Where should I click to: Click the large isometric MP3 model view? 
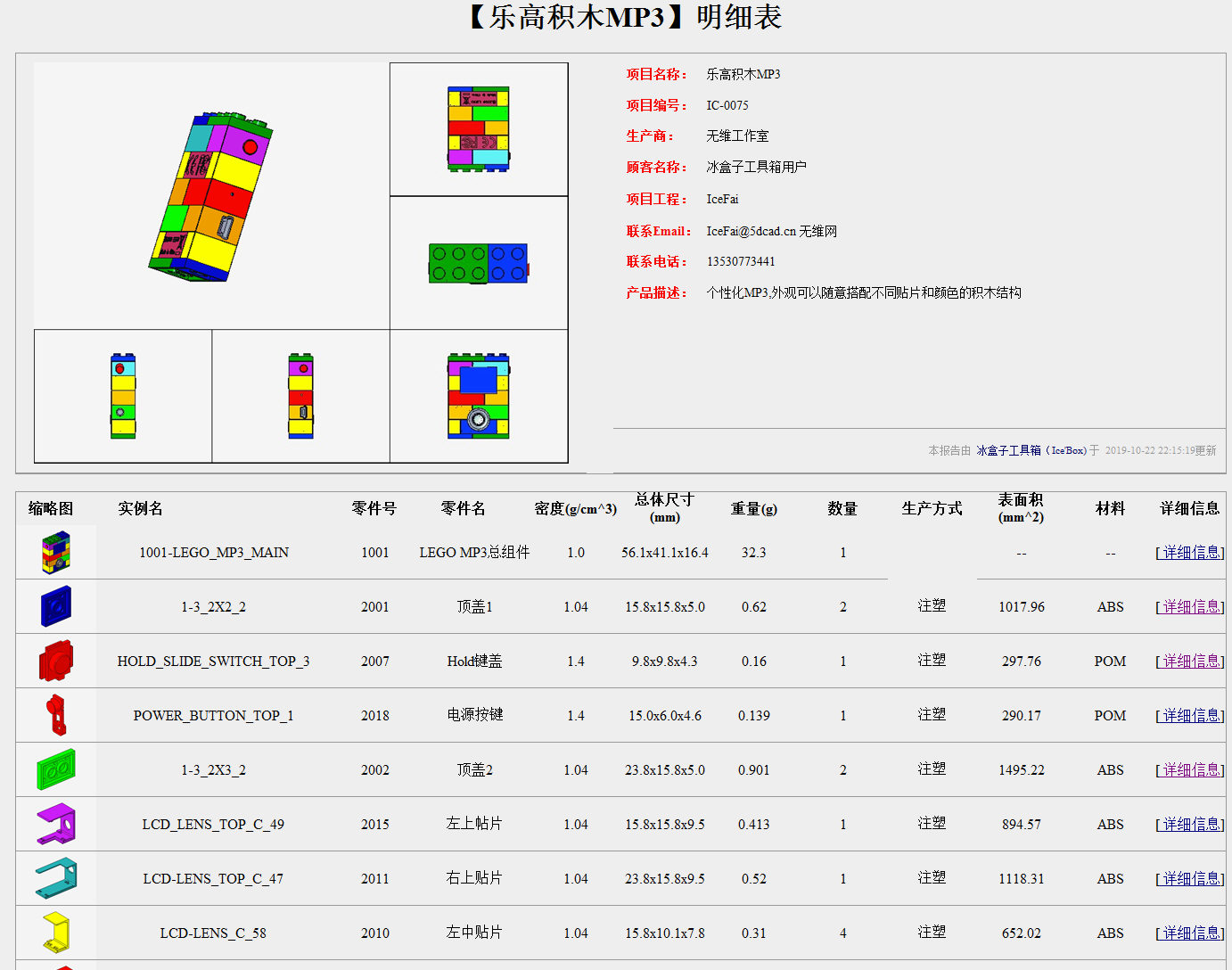click(x=211, y=196)
